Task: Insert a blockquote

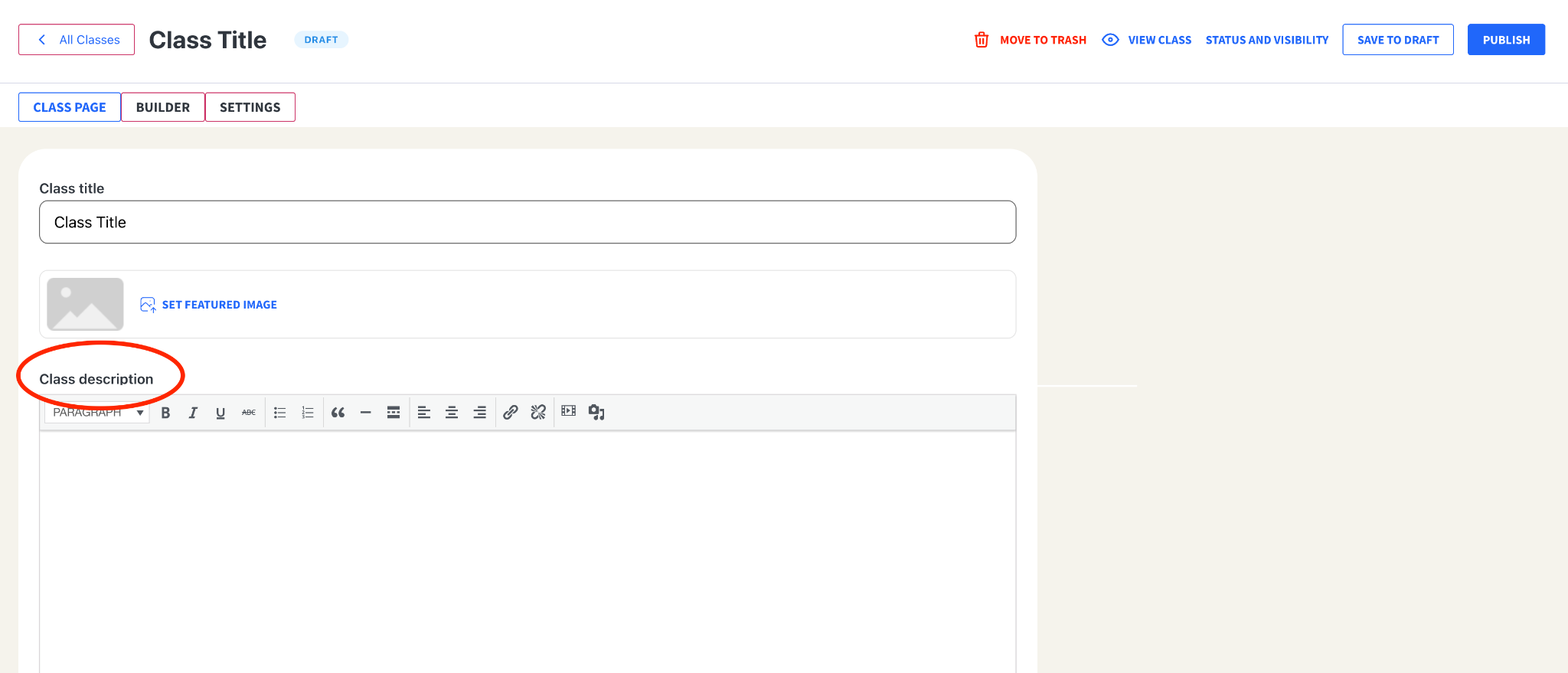Action: coord(338,413)
